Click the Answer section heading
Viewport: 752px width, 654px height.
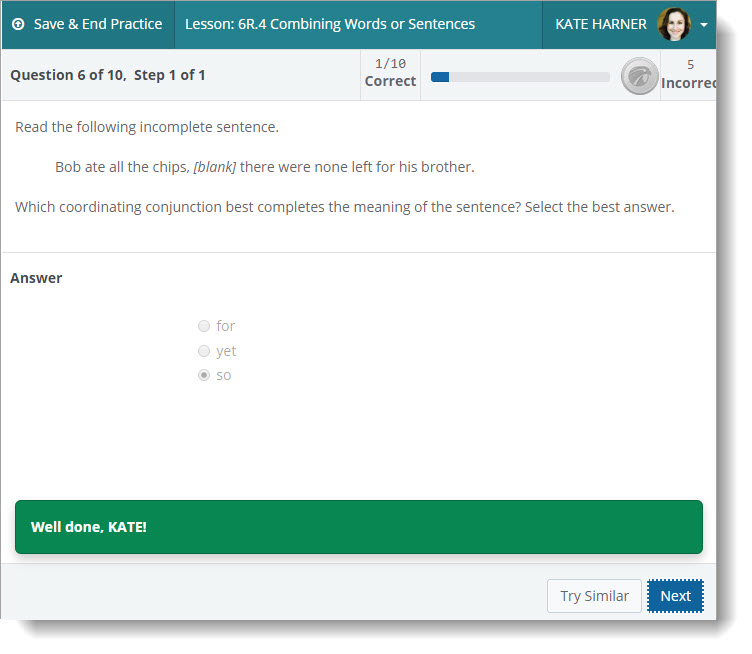pos(36,278)
